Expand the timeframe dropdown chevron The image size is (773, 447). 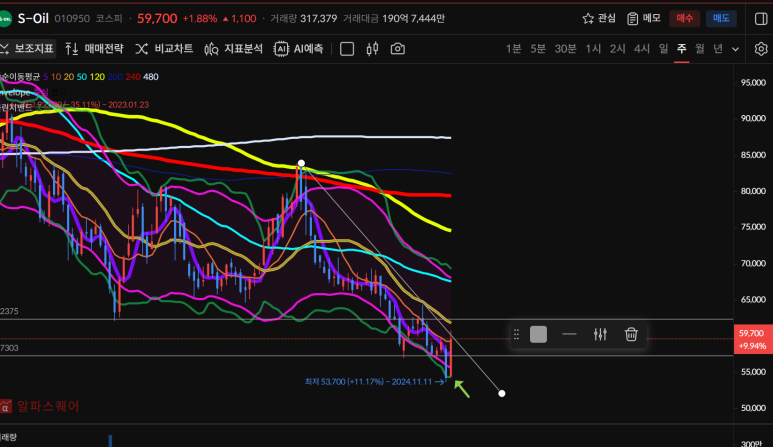tap(735, 49)
